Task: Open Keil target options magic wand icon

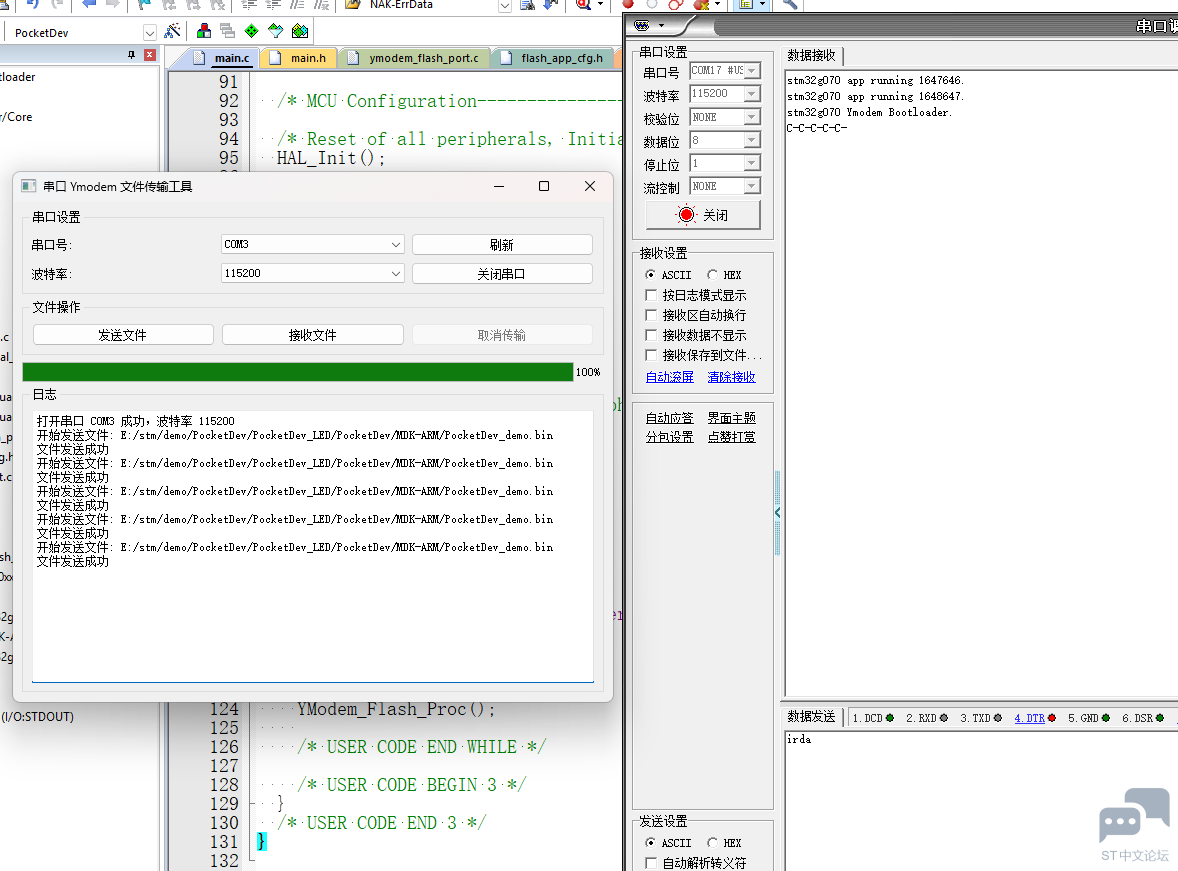Action: point(172,31)
